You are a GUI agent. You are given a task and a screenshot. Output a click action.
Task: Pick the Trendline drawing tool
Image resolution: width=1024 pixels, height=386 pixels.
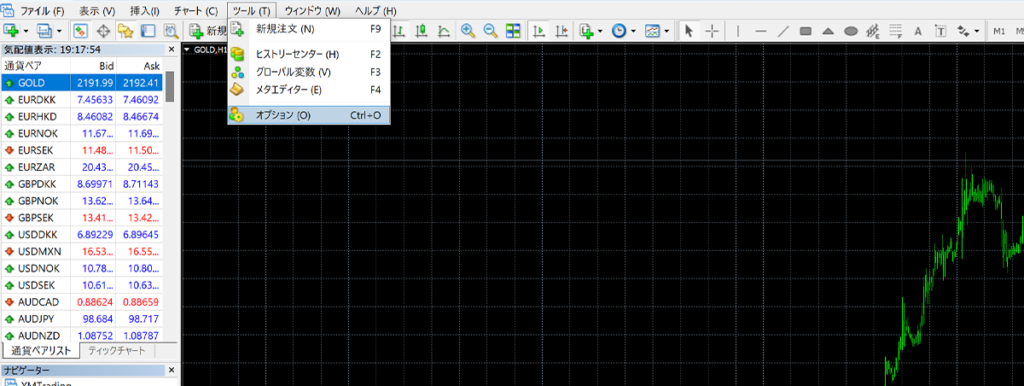(783, 31)
